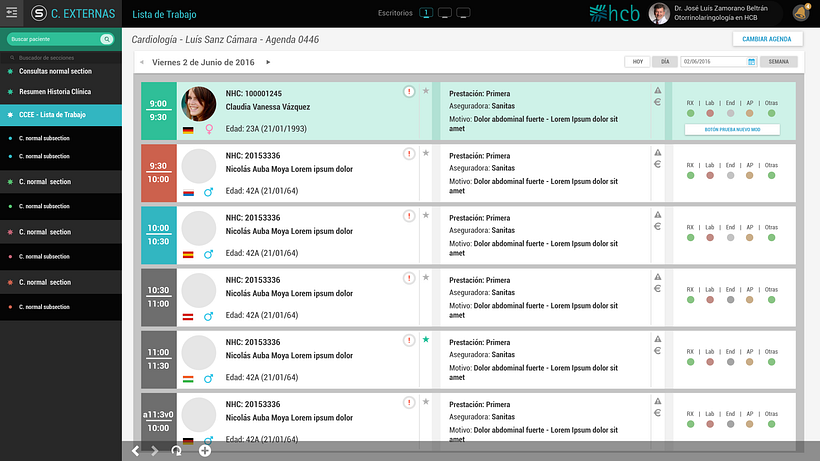The width and height of the screenshot is (820, 461).
Task: Select the third Escritorios desktop
Action: (463, 13)
